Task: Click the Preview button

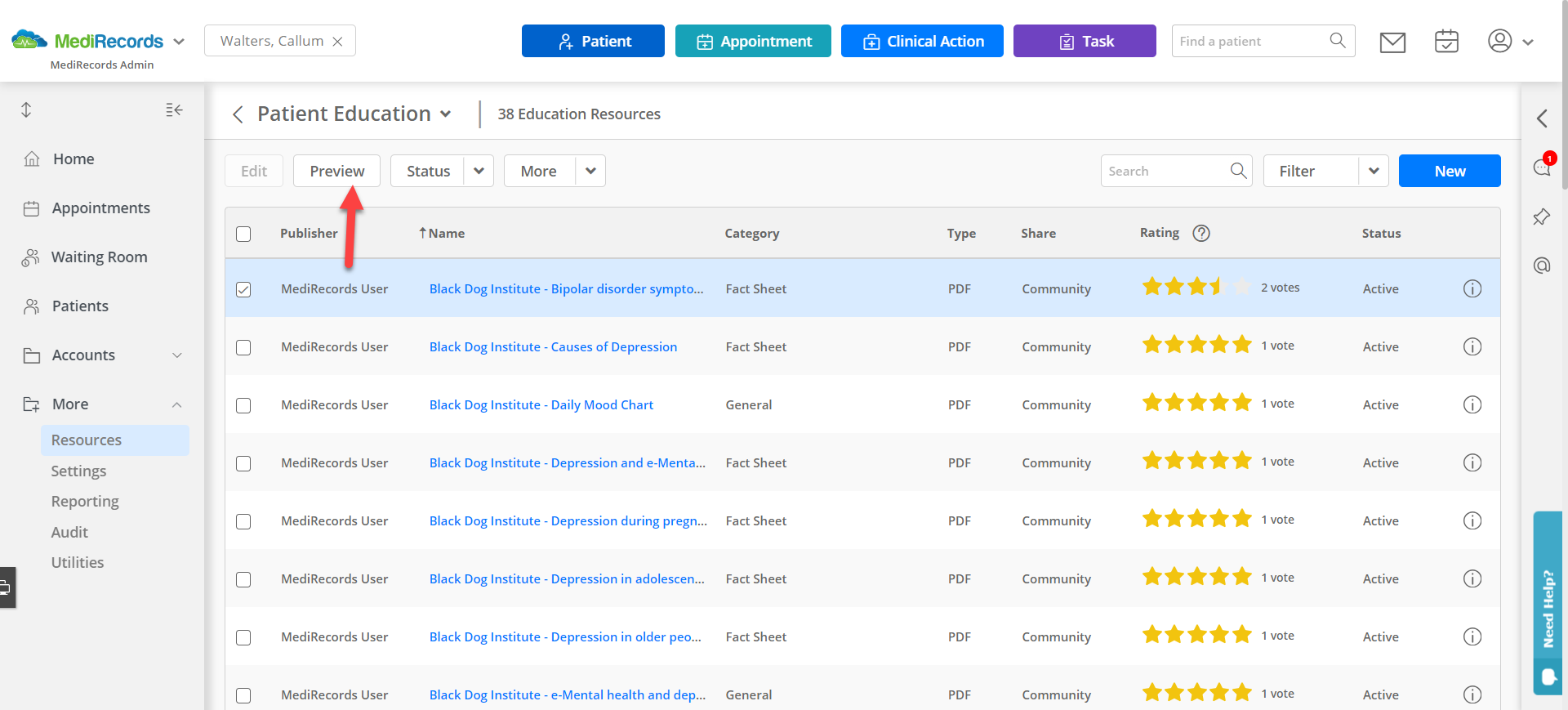Action: pyautogui.click(x=336, y=171)
